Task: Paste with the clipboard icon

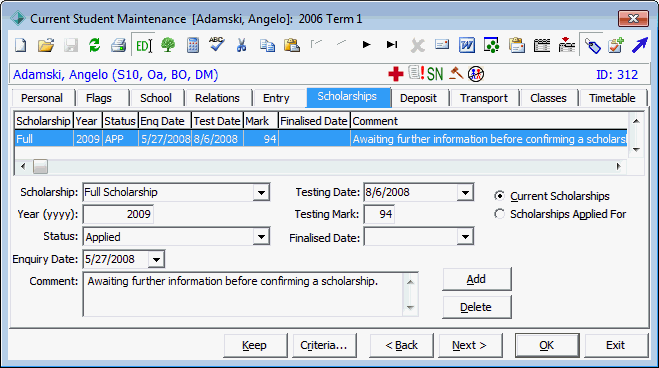Action: (x=292, y=45)
